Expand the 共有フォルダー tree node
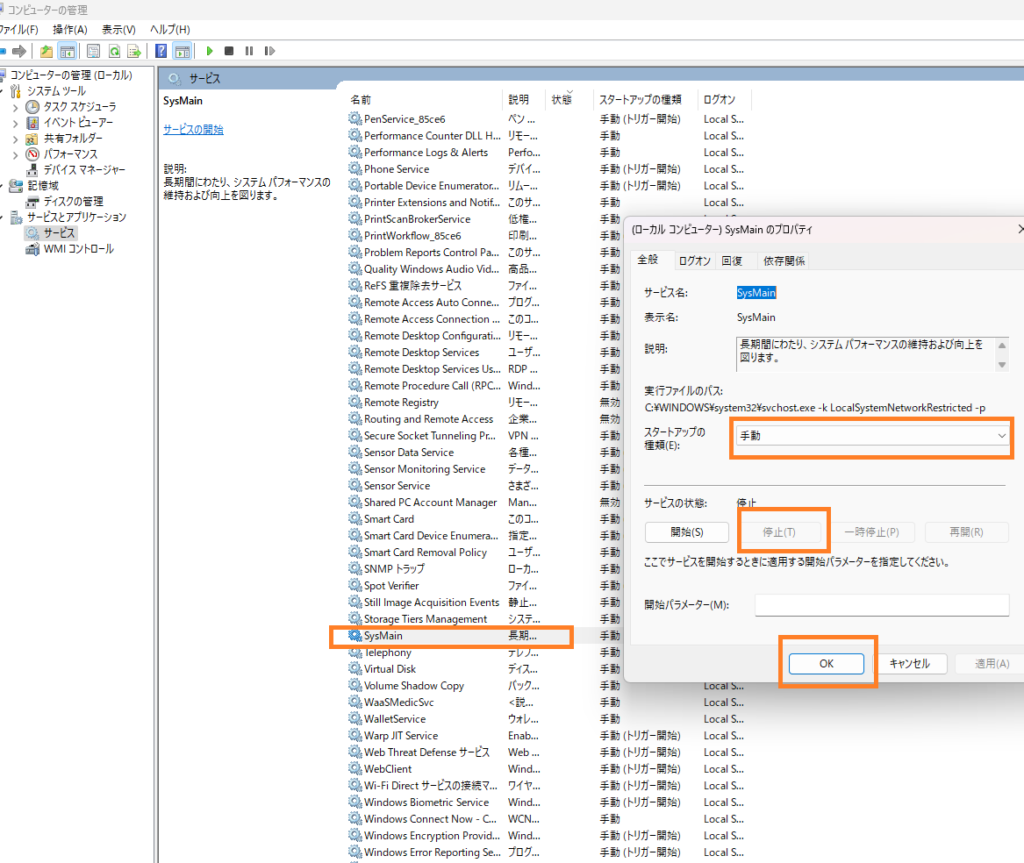The height and width of the screenshot is (863, 1024). pyautogui.click(x=15, y=139)
